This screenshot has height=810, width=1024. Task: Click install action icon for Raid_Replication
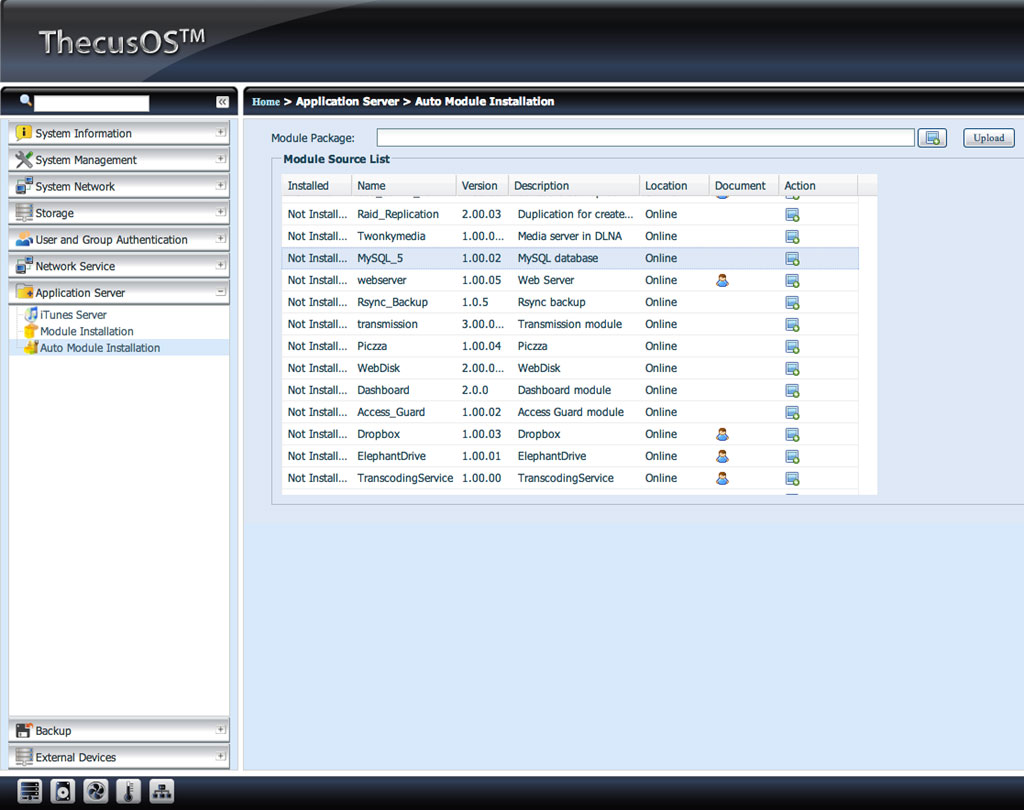(x=792, y=215)
